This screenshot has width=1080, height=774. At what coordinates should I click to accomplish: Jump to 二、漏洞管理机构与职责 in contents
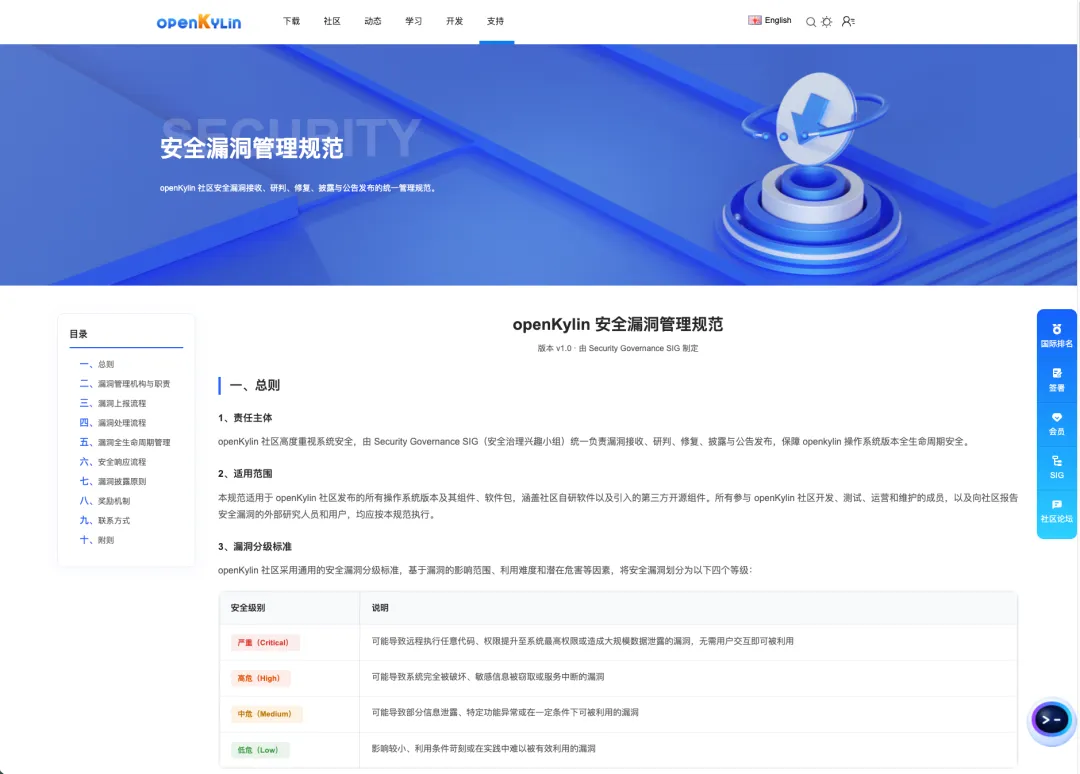(125, 384)
